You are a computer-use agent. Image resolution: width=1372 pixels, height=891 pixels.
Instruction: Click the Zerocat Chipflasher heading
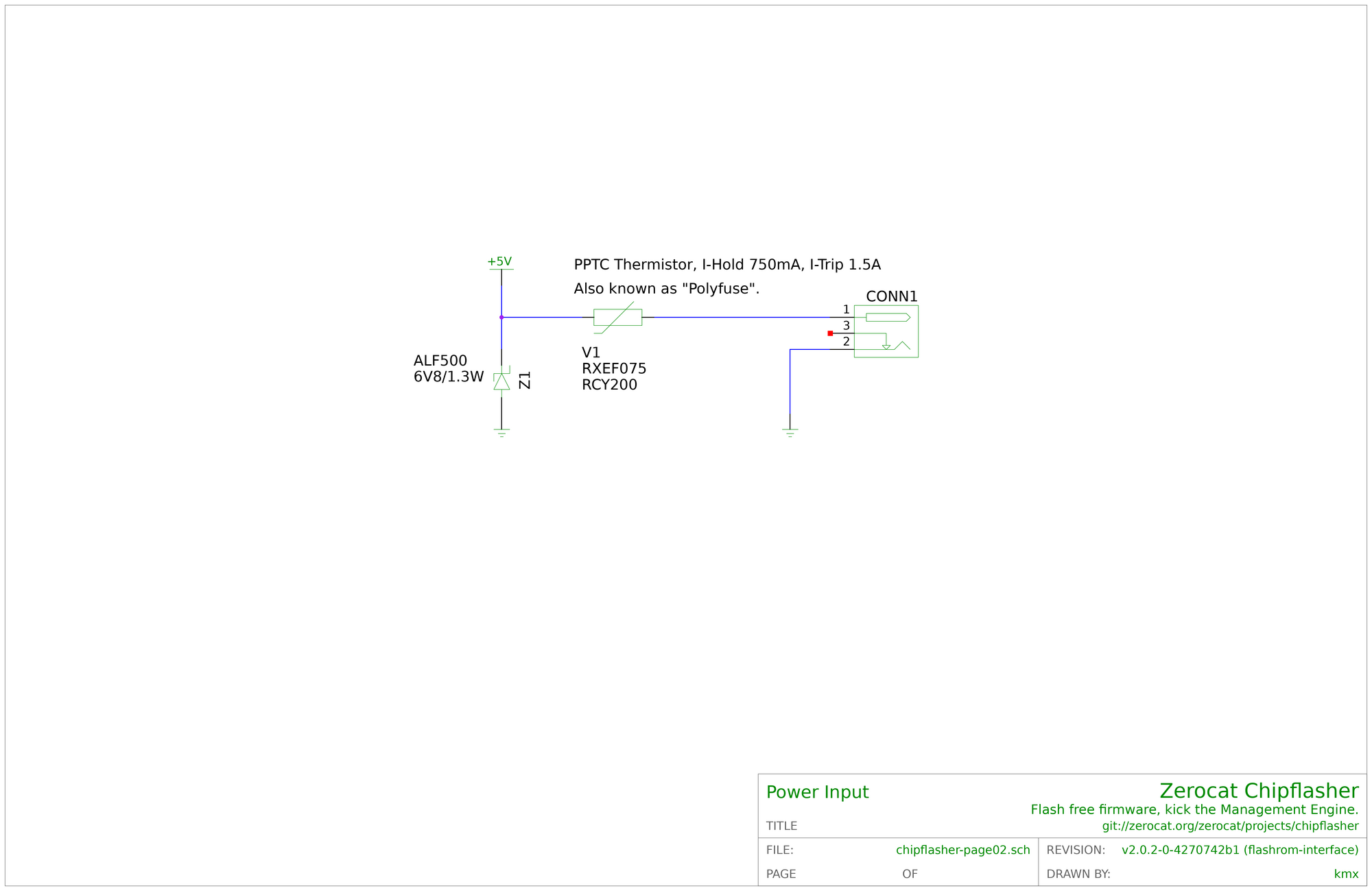click(1259, 791)
